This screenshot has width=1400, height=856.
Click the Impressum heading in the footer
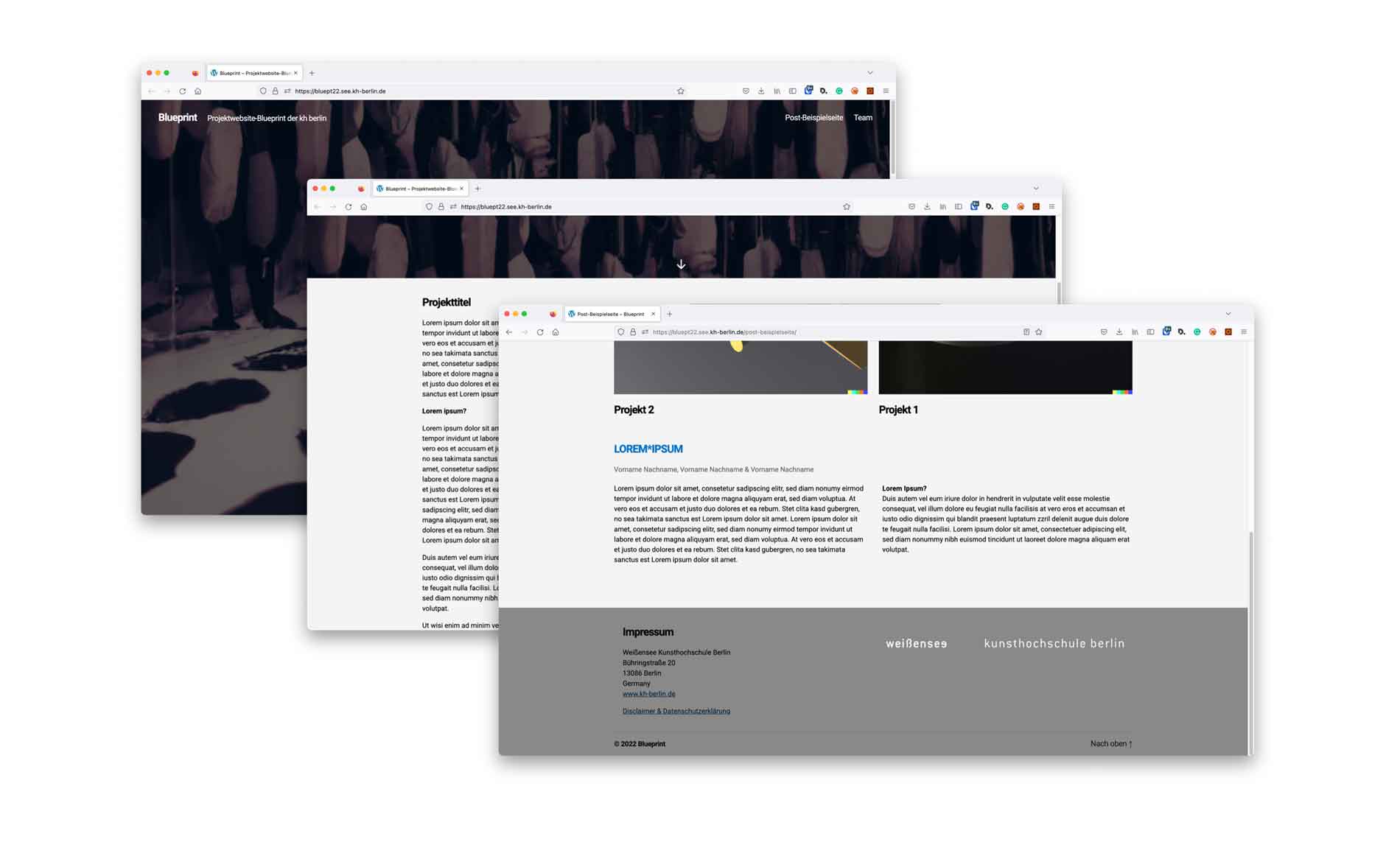coord(648,632)
